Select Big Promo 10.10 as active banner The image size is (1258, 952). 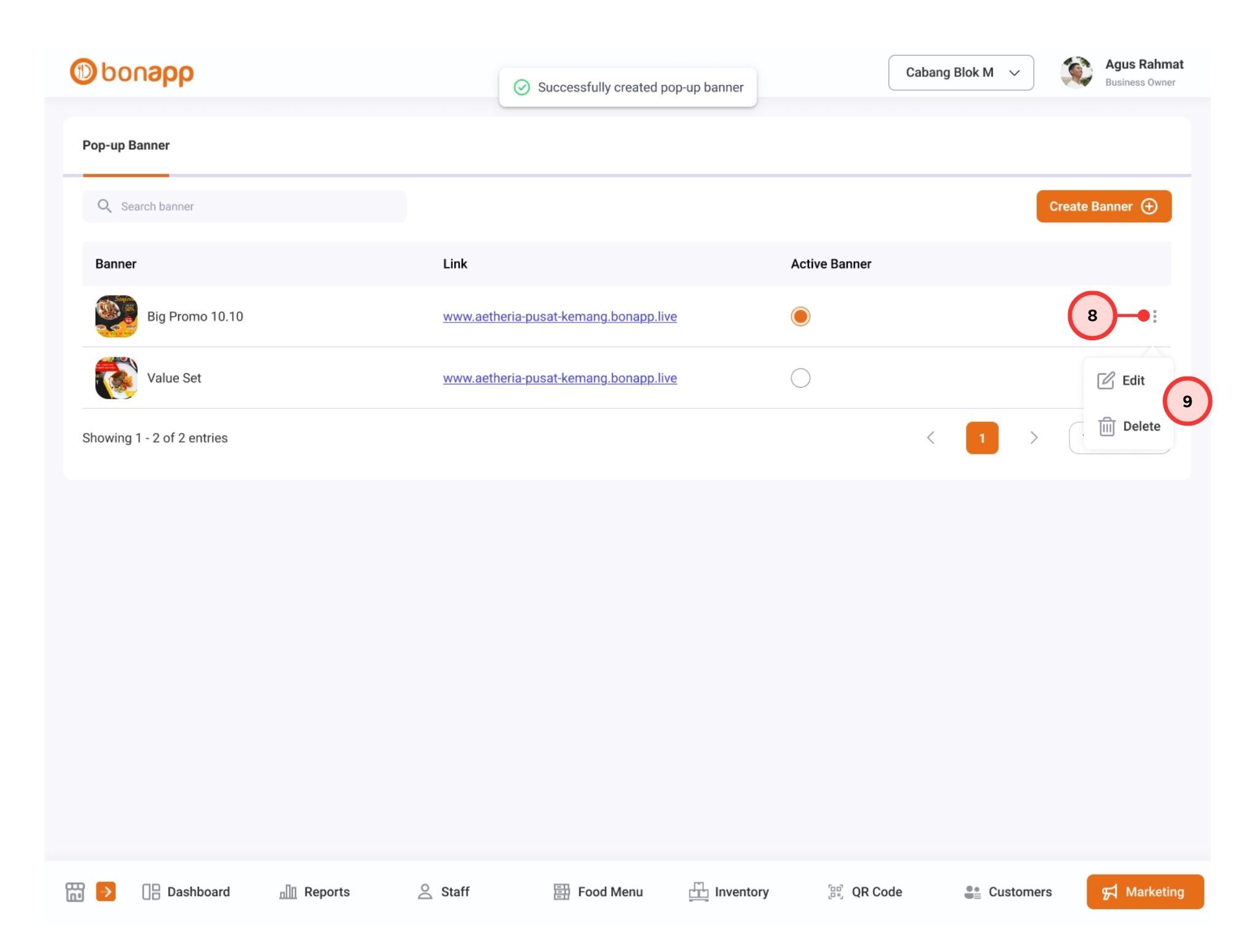point(800,316)
